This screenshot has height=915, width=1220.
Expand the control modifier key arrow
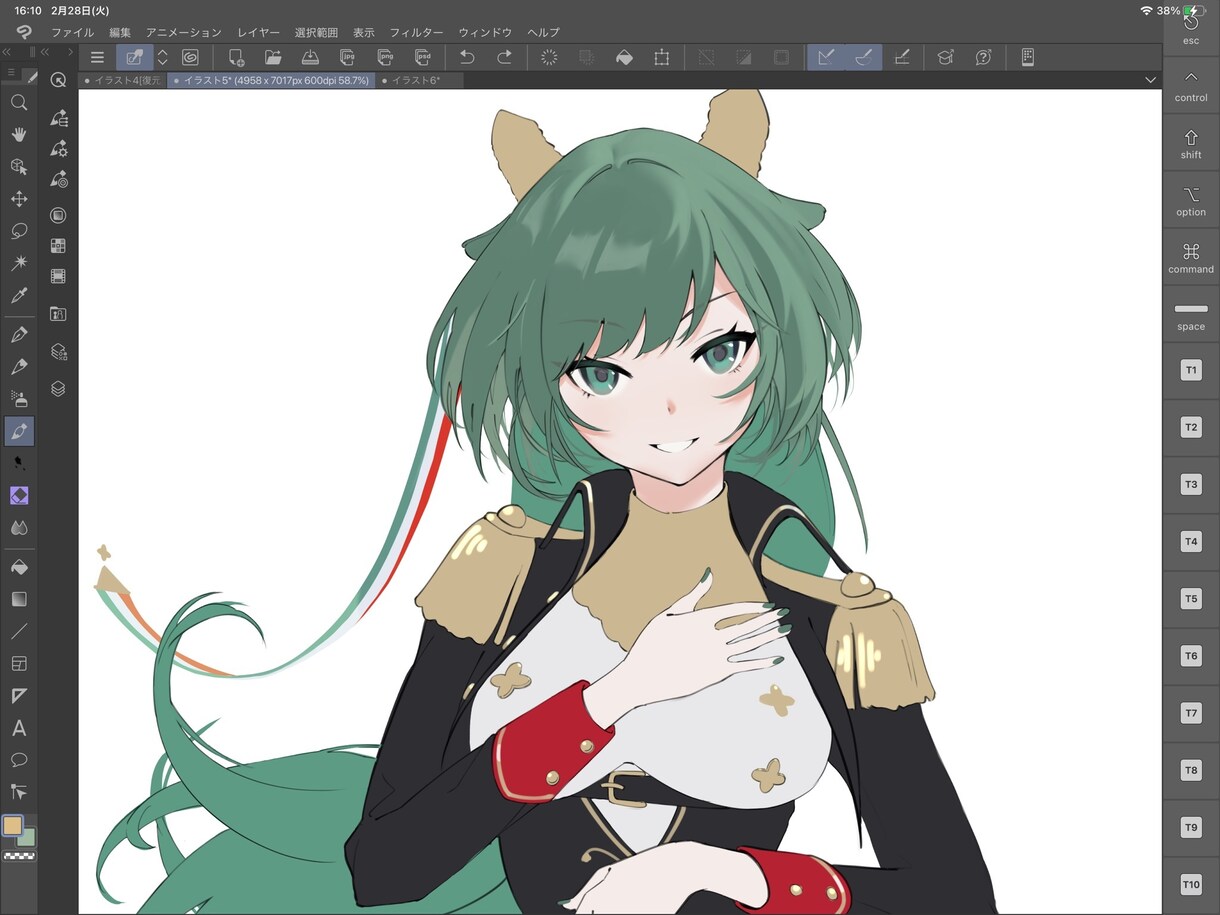[x=1191, y=84]
